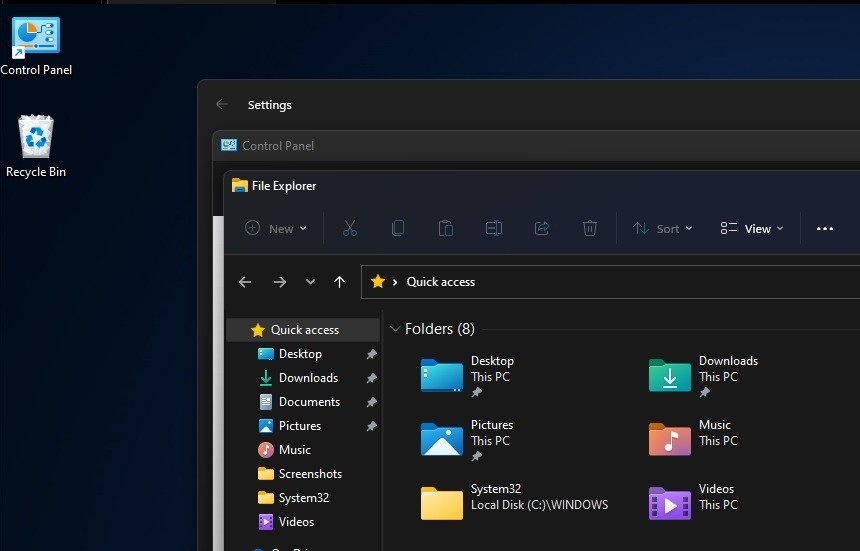Click the Quick access address bar
This screenshot has width=860, height=551.
click(x=600, y=282)
